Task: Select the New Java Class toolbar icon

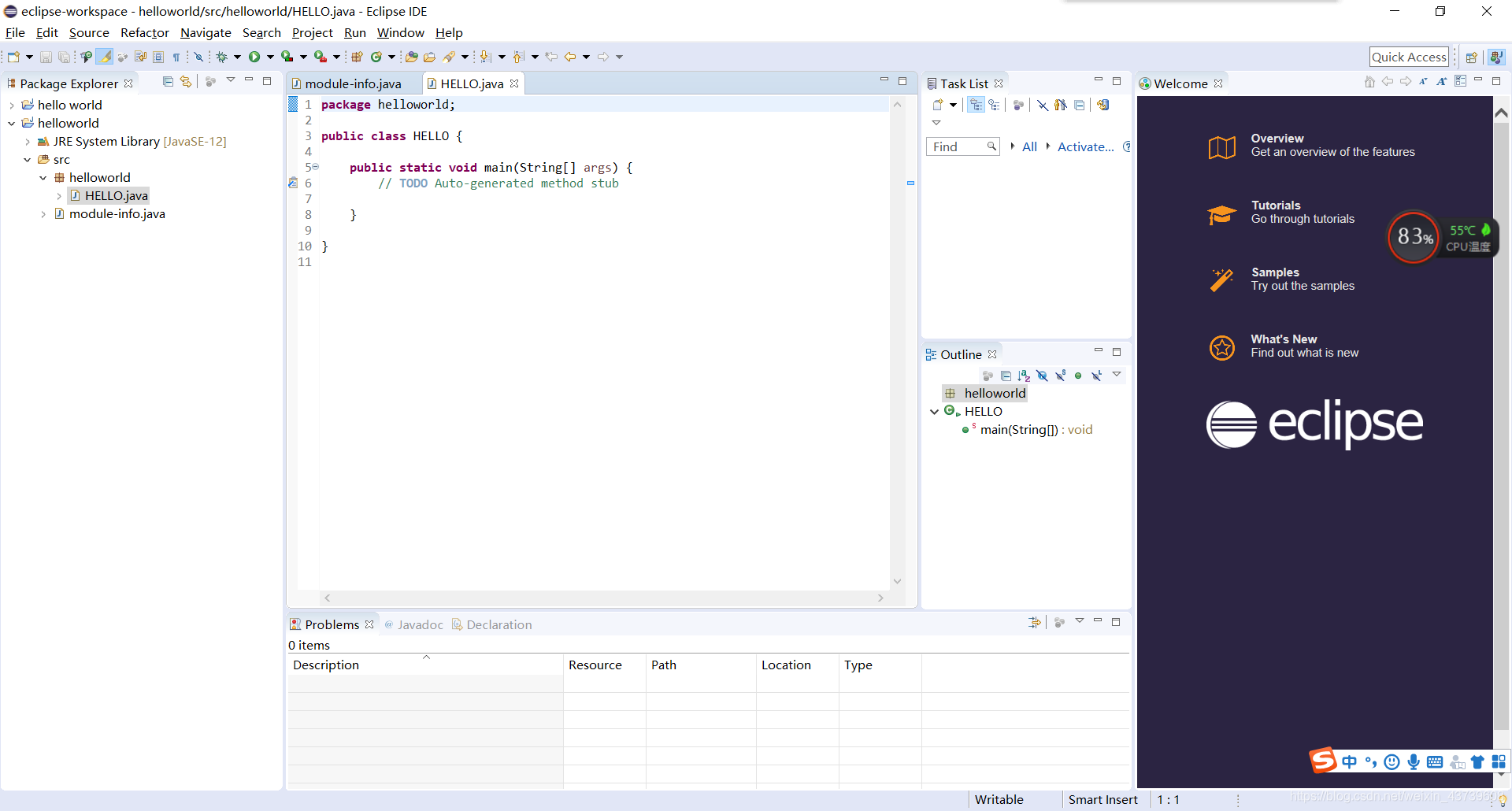Action: coord(376,57)
